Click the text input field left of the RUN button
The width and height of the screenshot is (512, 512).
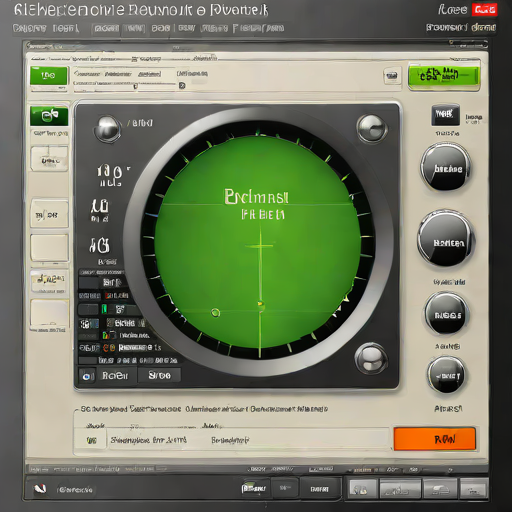[248, 440]
